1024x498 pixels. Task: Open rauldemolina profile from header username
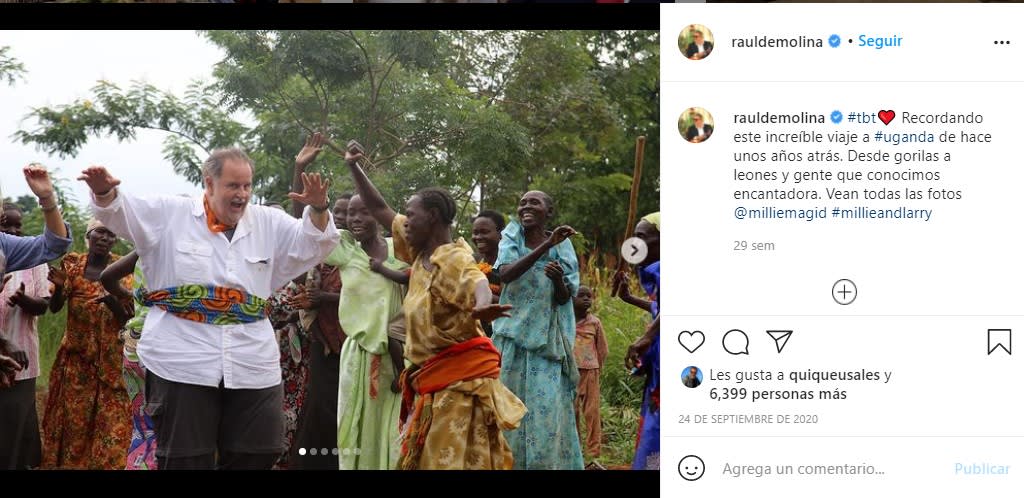pyautogui.click(x=777, y=42)
